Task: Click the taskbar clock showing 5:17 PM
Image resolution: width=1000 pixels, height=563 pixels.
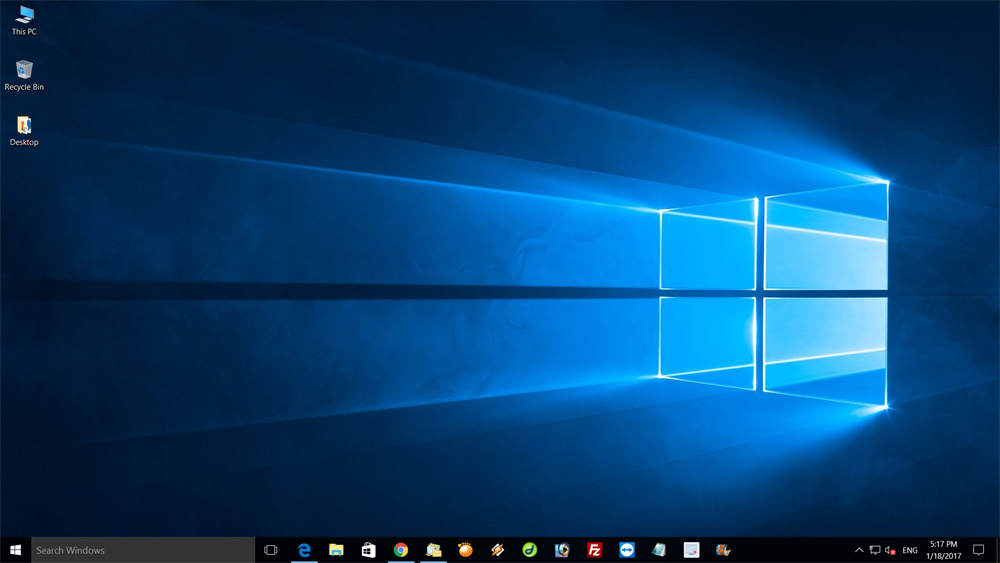Action: [x=943, y=550]
